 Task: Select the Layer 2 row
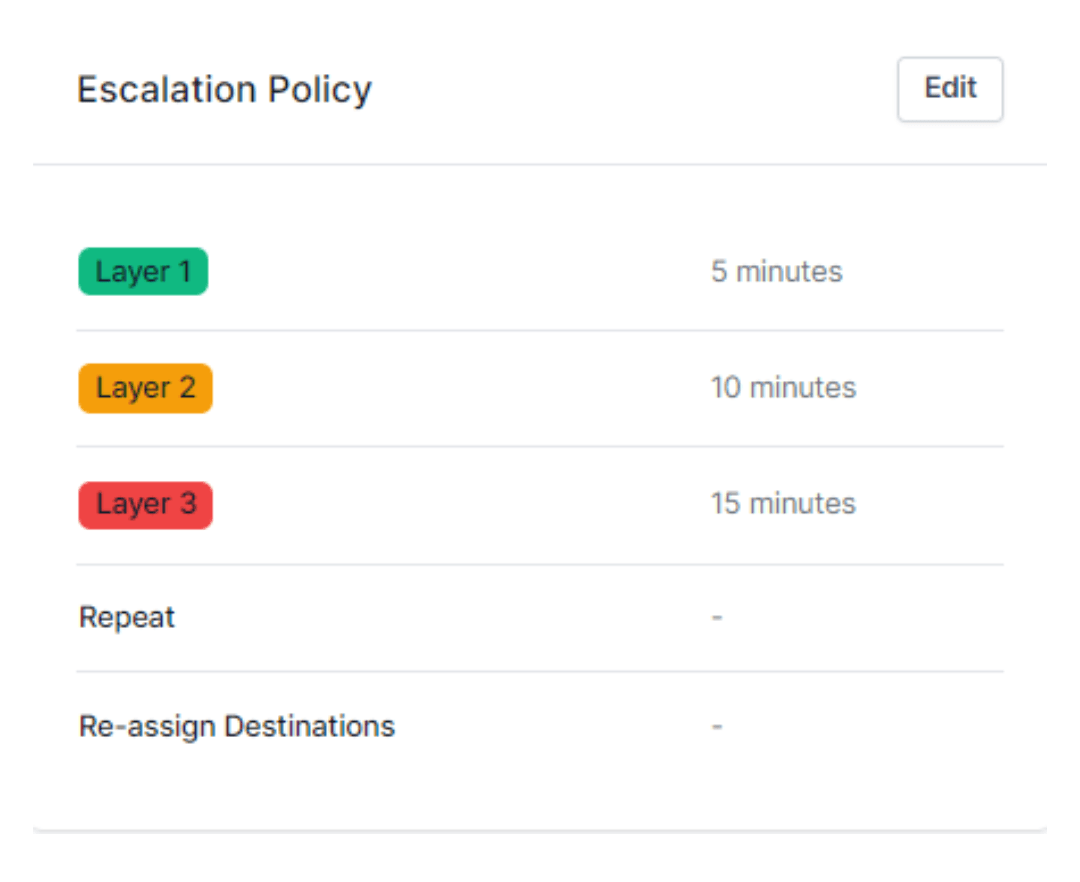[540, 388]
